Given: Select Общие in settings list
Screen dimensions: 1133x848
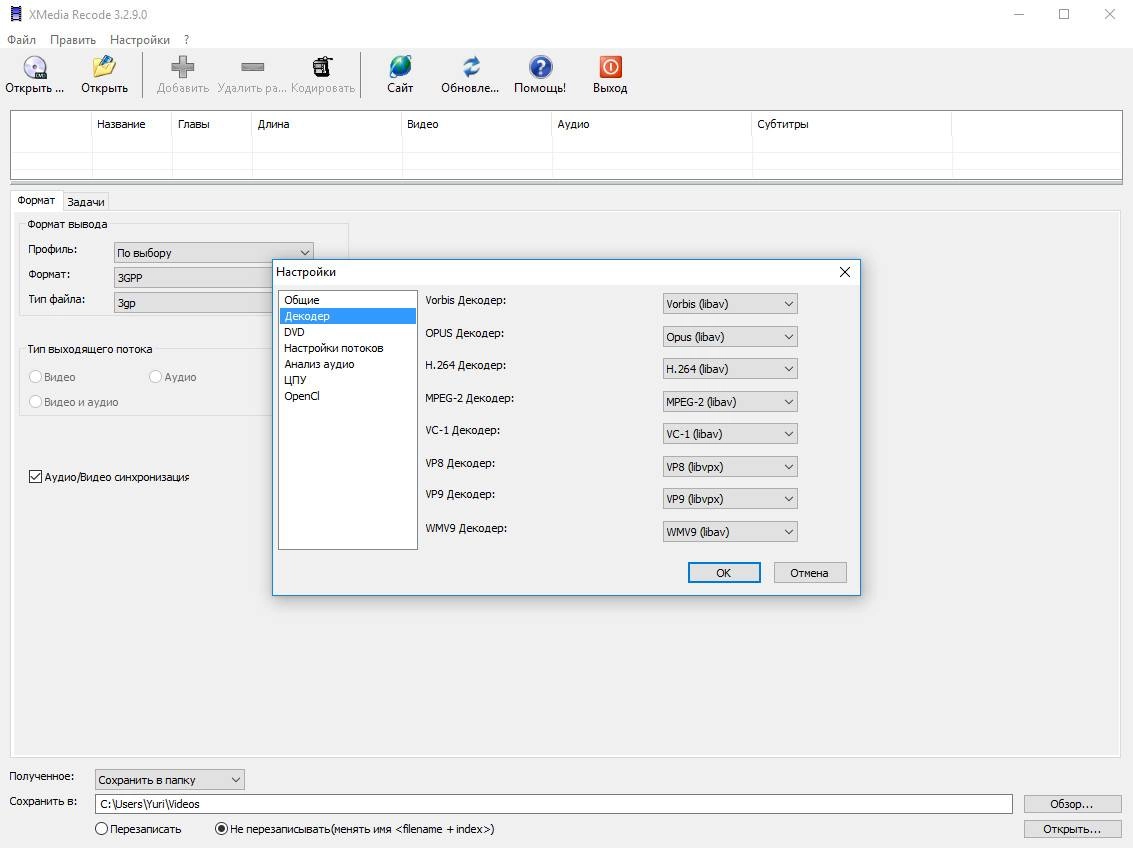Looking at the screenshot, I should tap(348, 300).
